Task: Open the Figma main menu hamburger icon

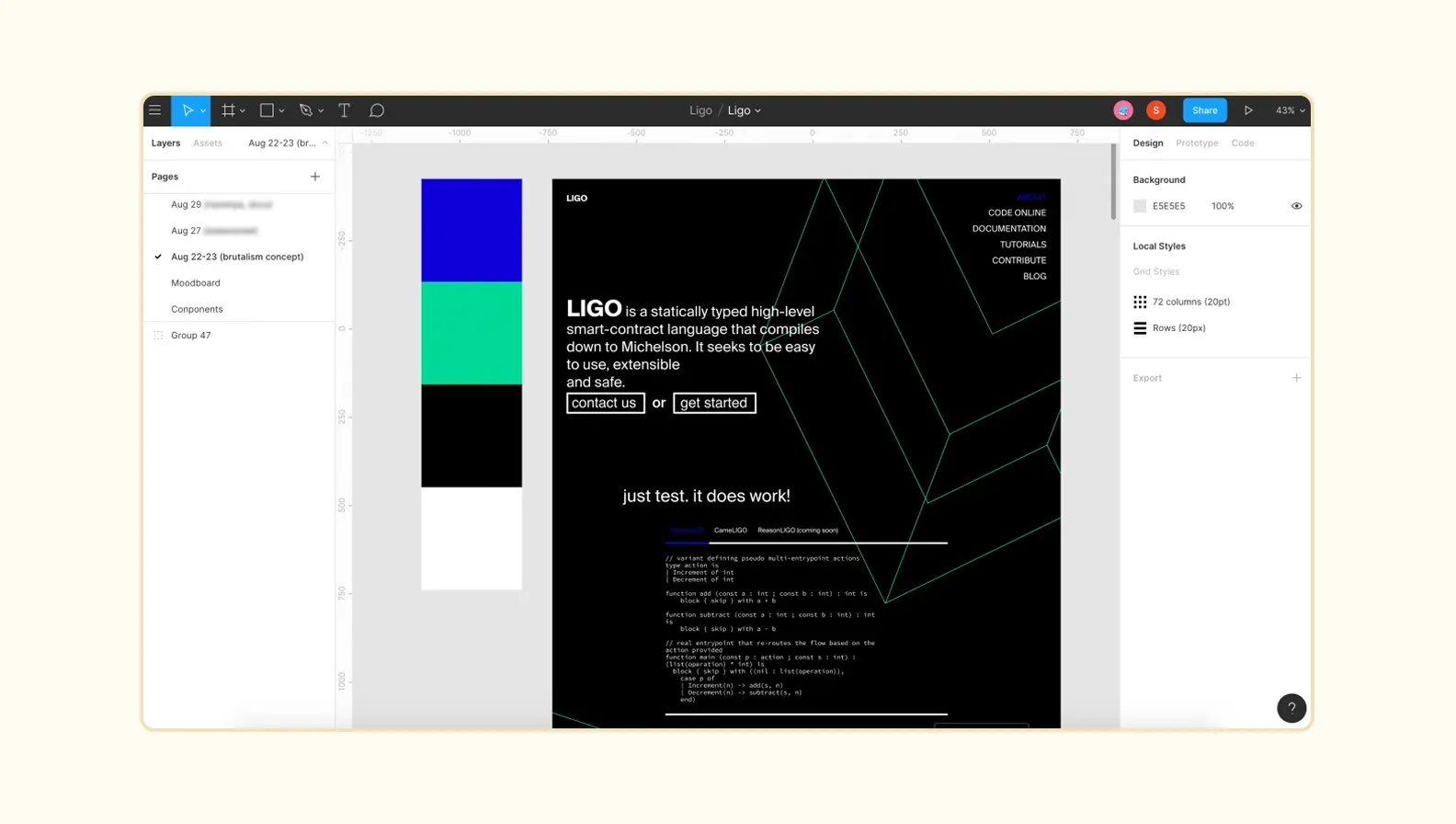Action: pyautogui.click(x=155, y=110)
